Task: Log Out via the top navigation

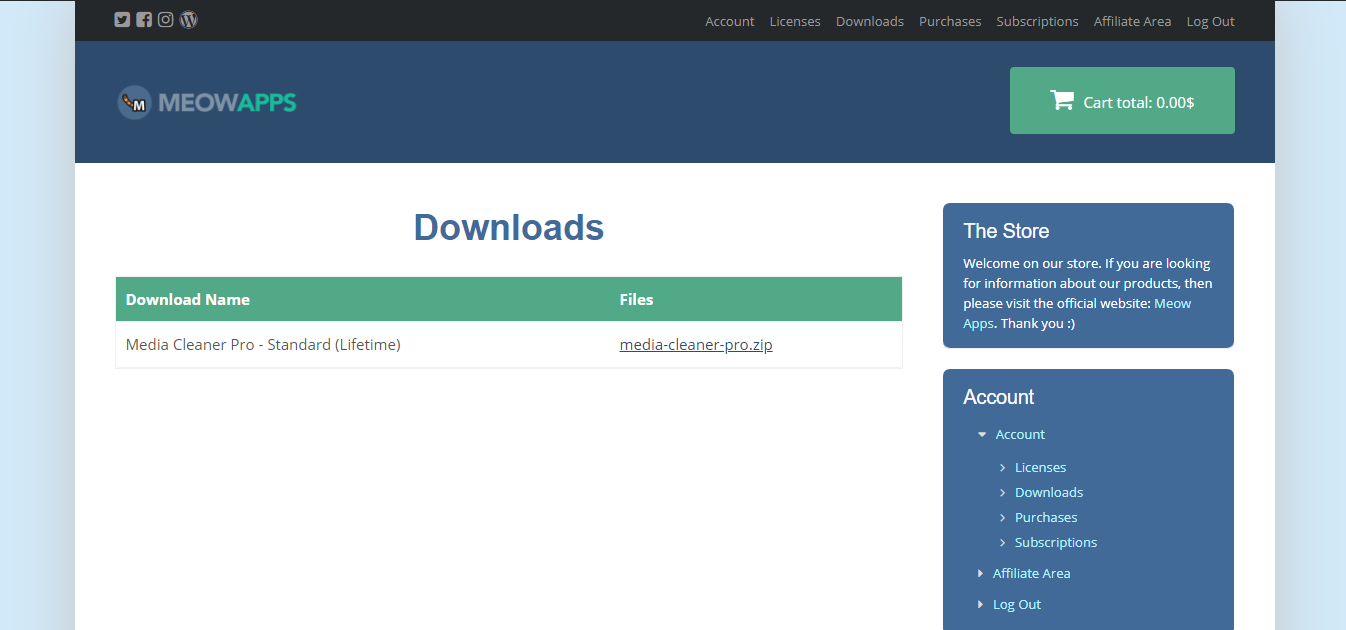Action: pos(1210,21)
